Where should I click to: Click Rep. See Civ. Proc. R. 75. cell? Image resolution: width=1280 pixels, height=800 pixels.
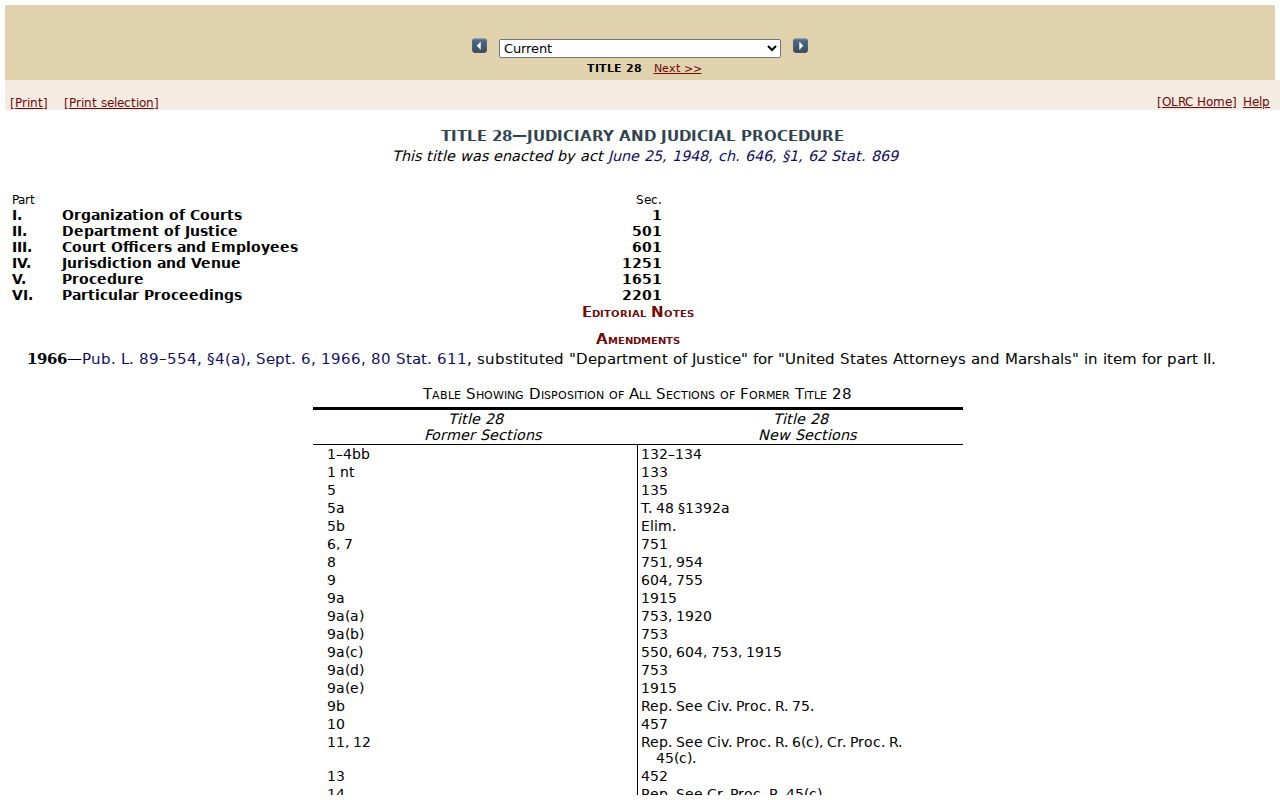[x=727, y=706]
